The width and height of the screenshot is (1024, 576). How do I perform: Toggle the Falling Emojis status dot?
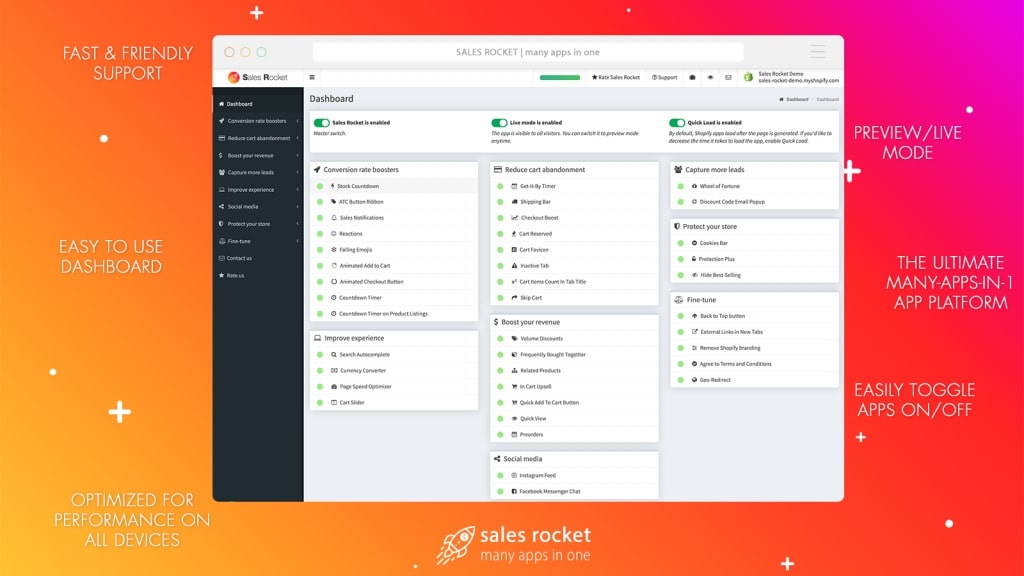[320, 249]
